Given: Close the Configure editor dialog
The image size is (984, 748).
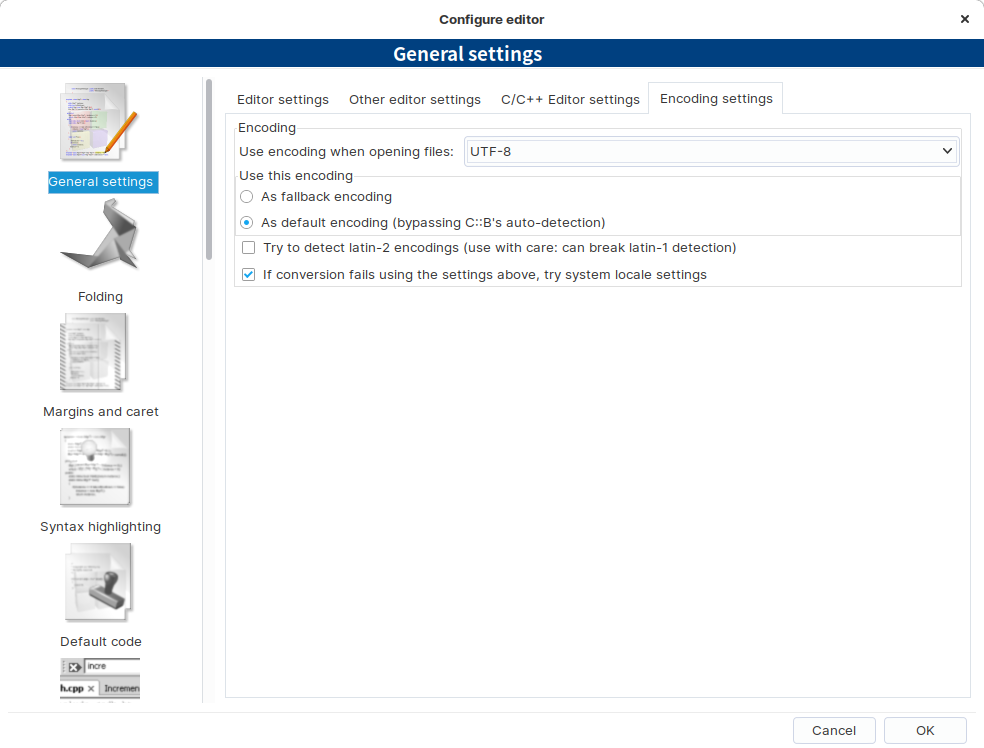Looking at the screenshot, I should [965, 19].
